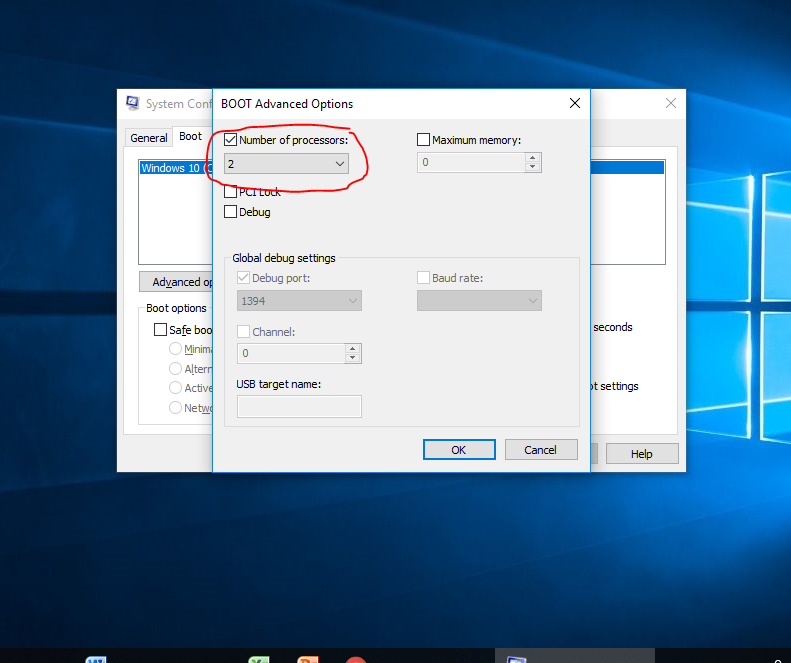
Task: Enable the Debug checkbox
Action: click(x=231, y=211)
